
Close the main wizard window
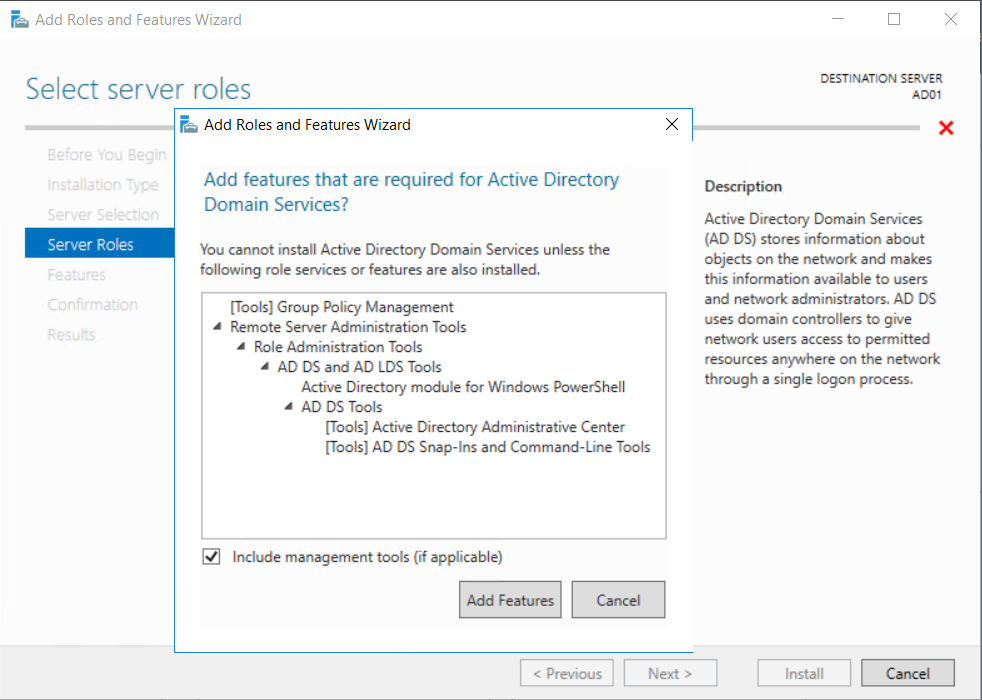click(951, 19)
